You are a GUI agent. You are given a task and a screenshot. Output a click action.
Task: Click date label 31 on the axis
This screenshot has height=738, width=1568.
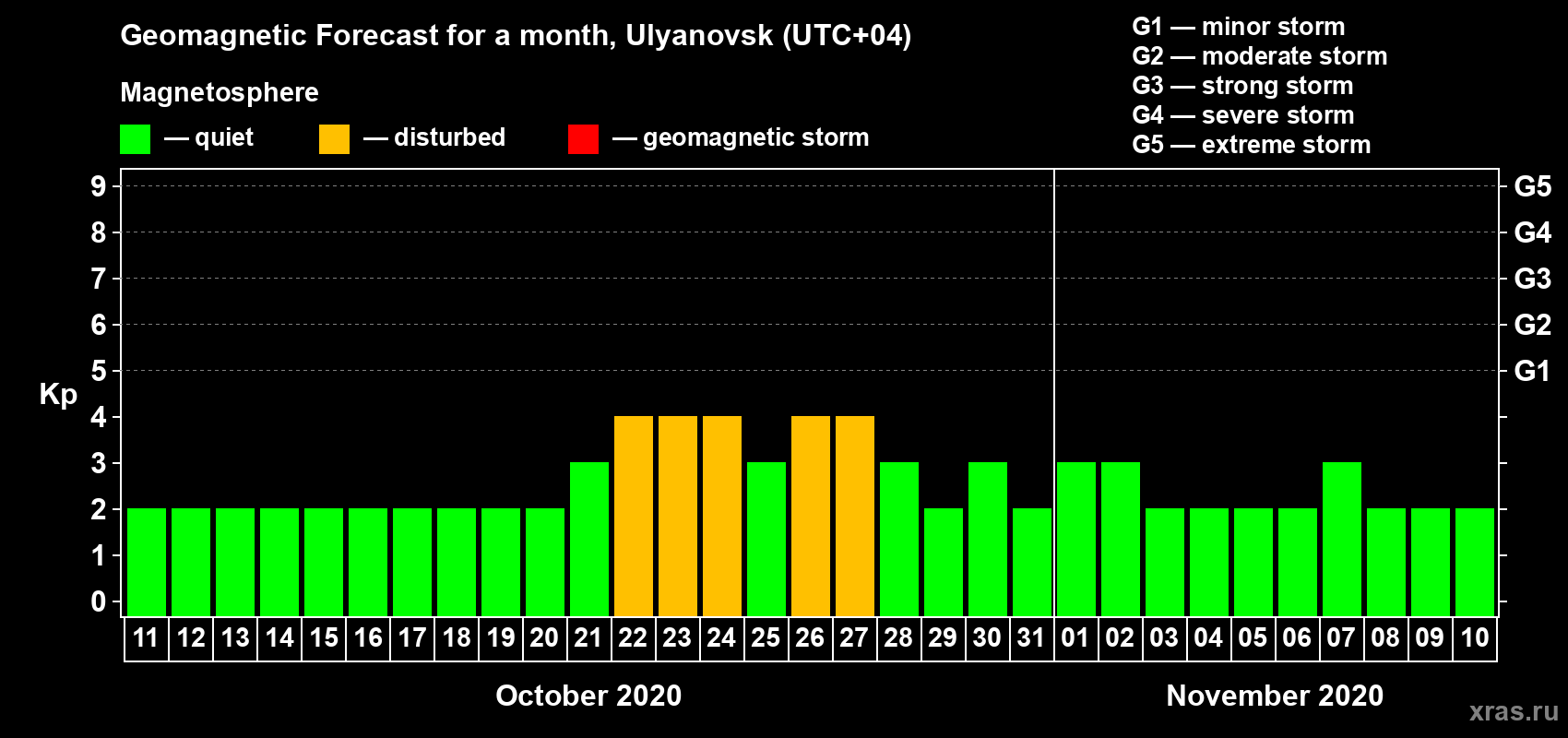[1031, 637]
